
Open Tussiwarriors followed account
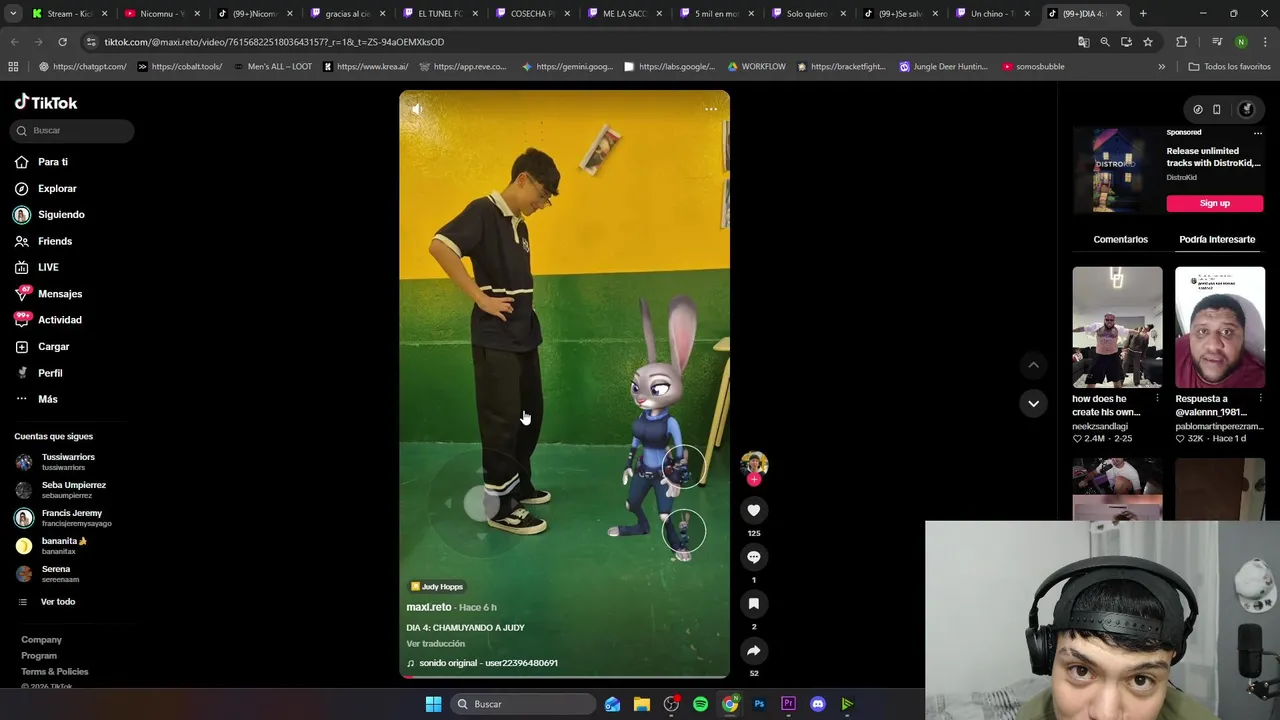point(68,462)
